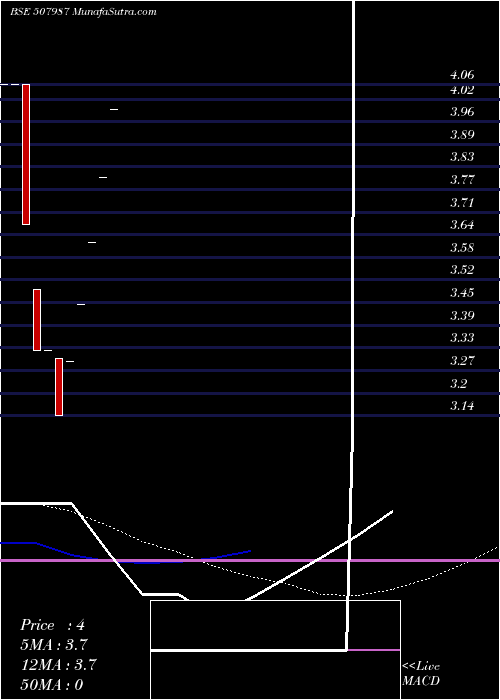Click the 3.14 price axis label
Viewport: 500px width, 700px height.
pos(462,406)
